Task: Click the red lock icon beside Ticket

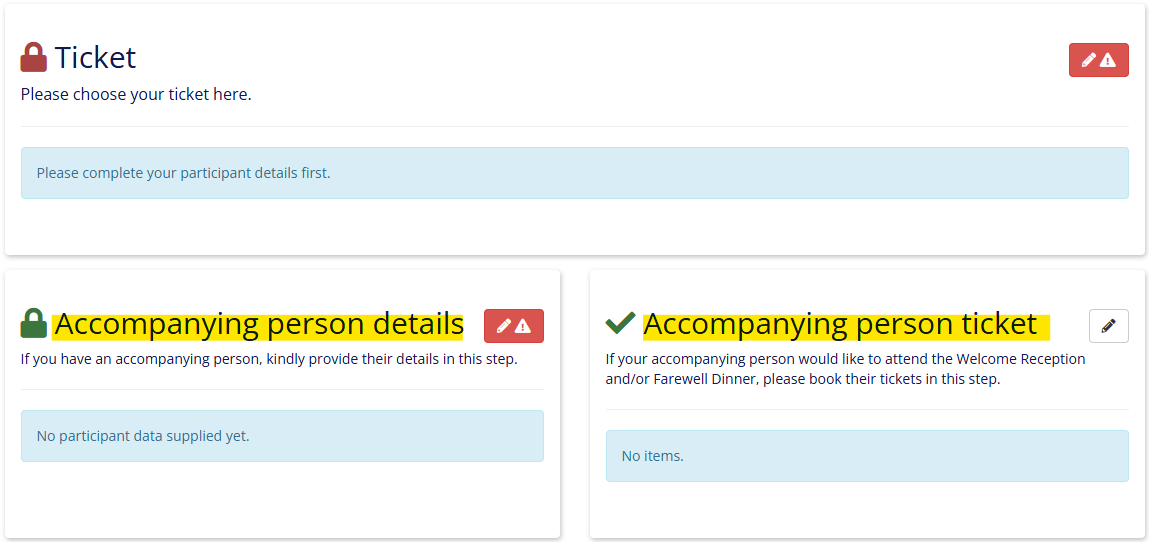Action: coord(34,57)
